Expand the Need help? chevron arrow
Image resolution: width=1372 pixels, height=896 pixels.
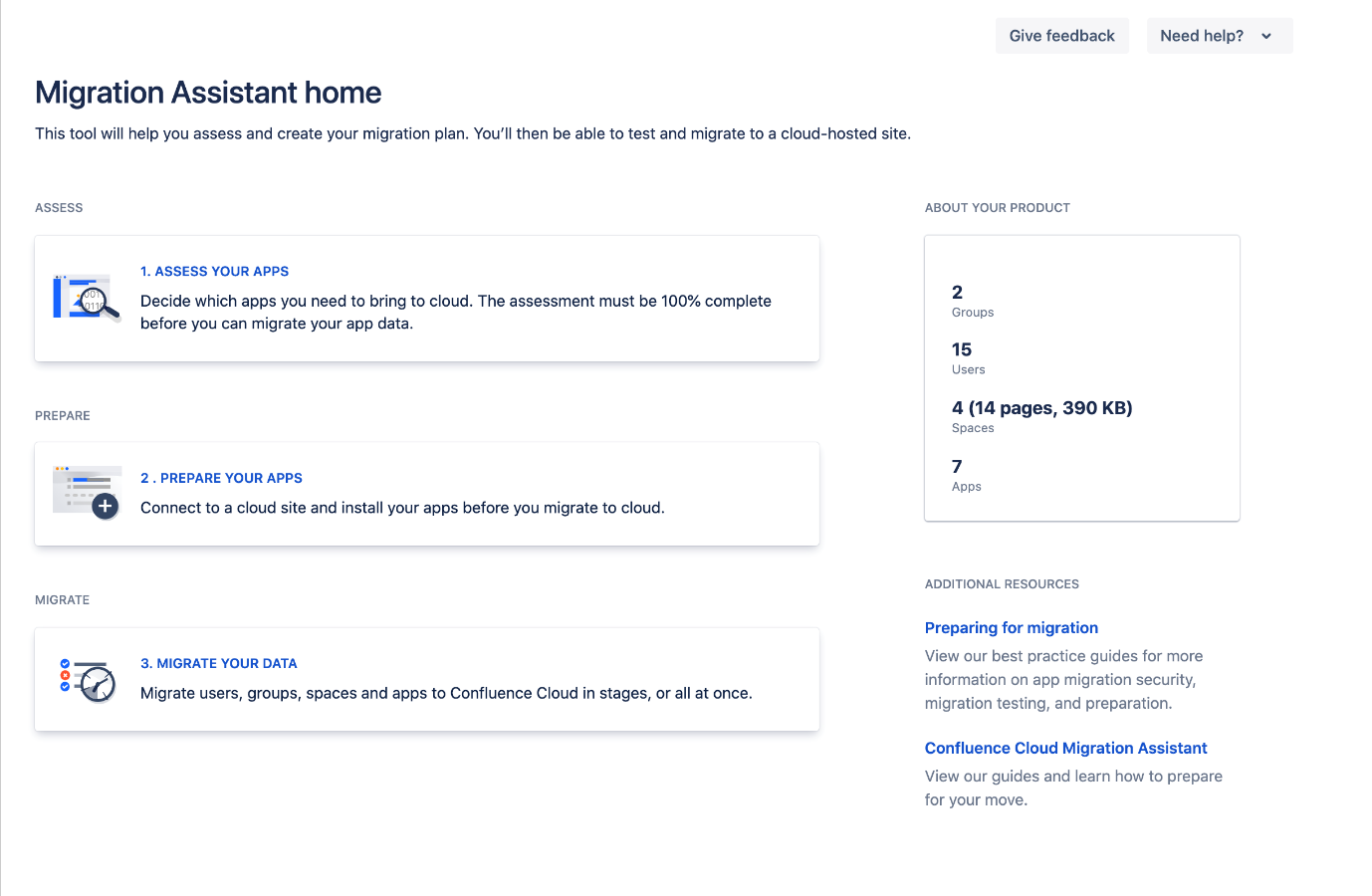coord(1266,36)
